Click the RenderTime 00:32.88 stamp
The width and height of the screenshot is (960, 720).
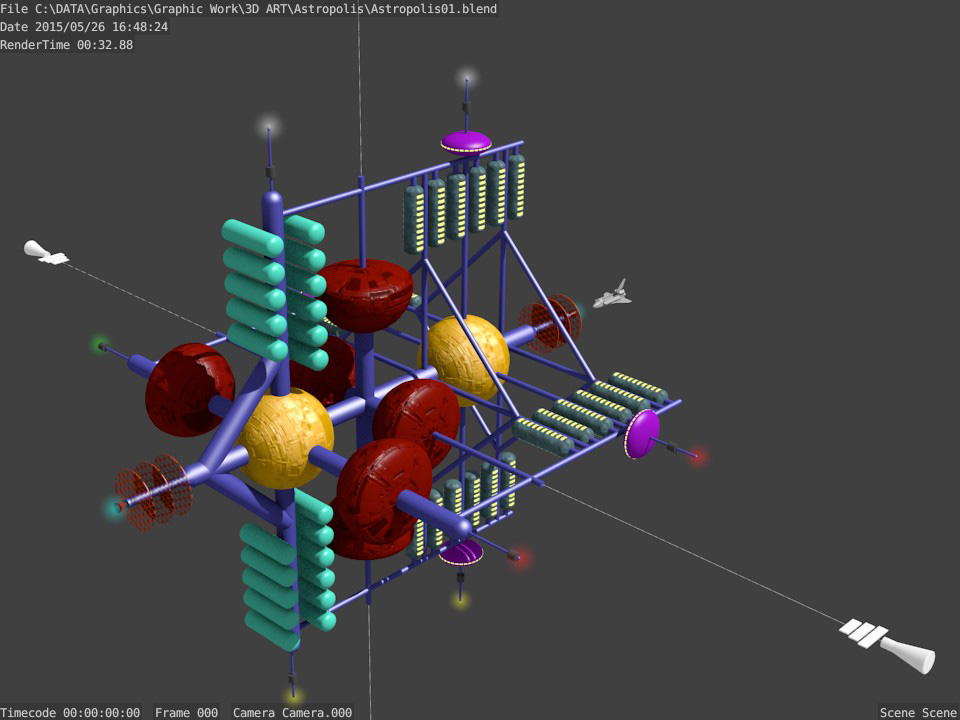click(x=67, y=45)
